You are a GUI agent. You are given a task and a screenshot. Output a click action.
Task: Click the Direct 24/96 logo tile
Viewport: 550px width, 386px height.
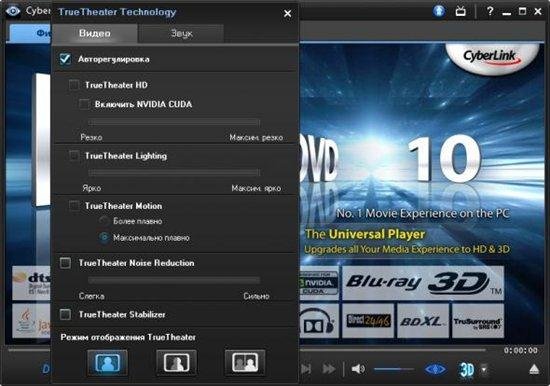368,321
